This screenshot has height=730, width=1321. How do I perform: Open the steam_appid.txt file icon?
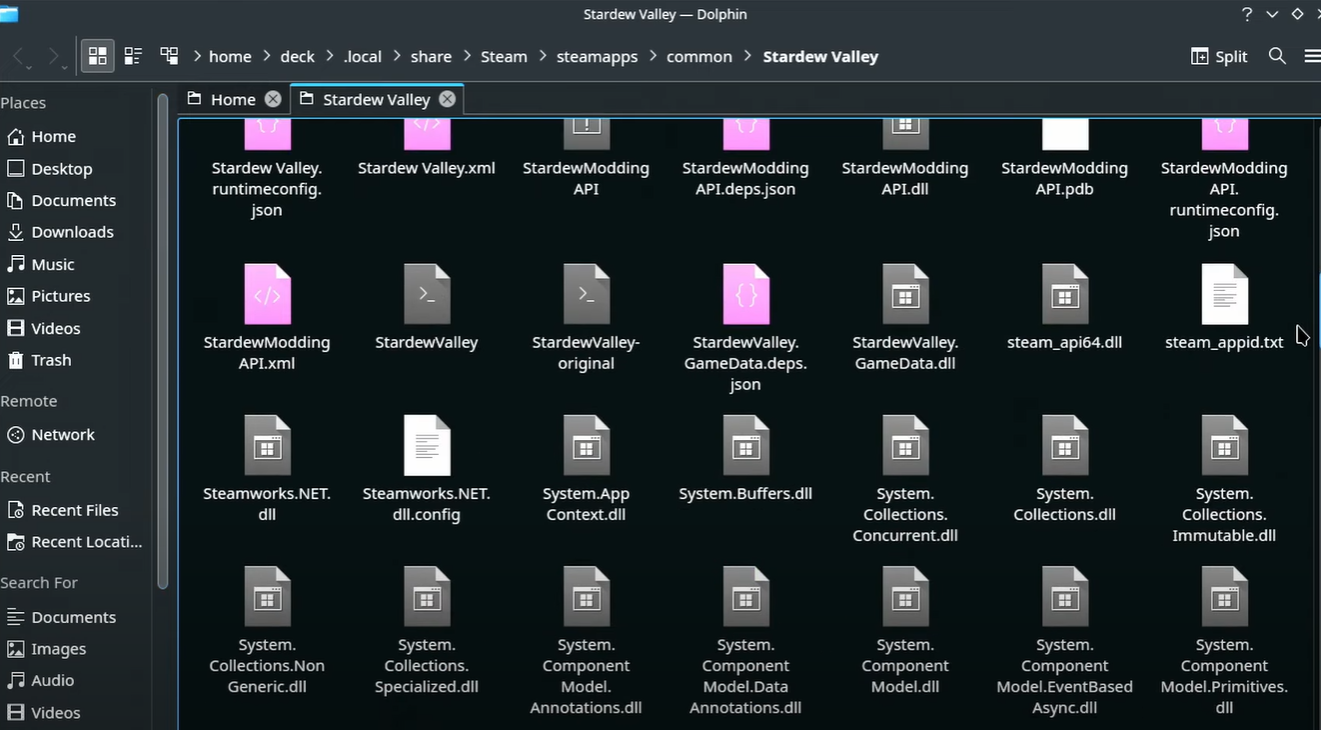pos(1225,294)
